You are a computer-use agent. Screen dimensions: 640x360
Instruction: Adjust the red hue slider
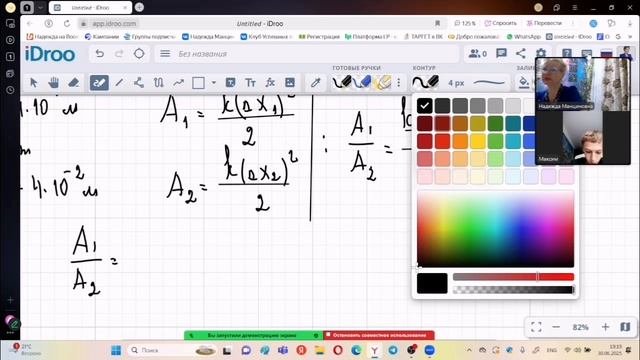tap(513, 277)
